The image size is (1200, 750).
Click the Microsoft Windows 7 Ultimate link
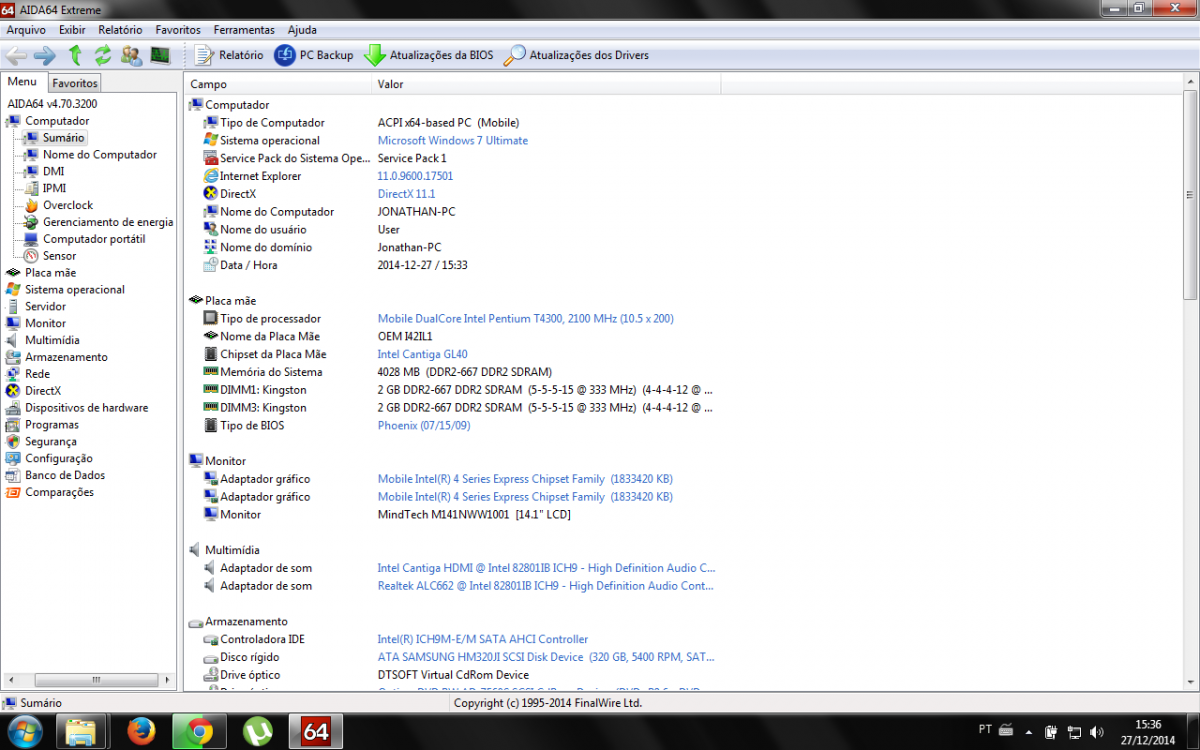tap(452, 140)
